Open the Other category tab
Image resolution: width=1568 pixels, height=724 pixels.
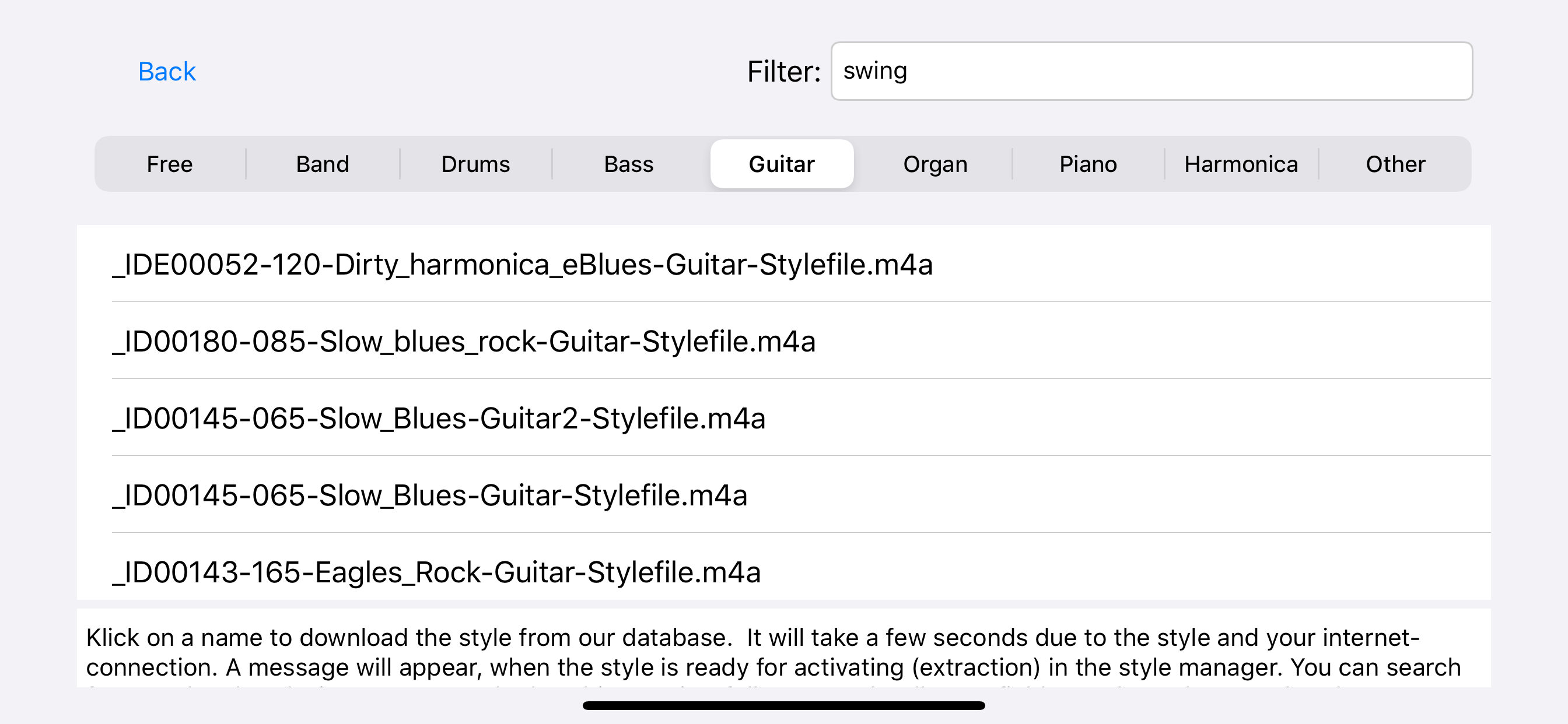click(1395, 164)
